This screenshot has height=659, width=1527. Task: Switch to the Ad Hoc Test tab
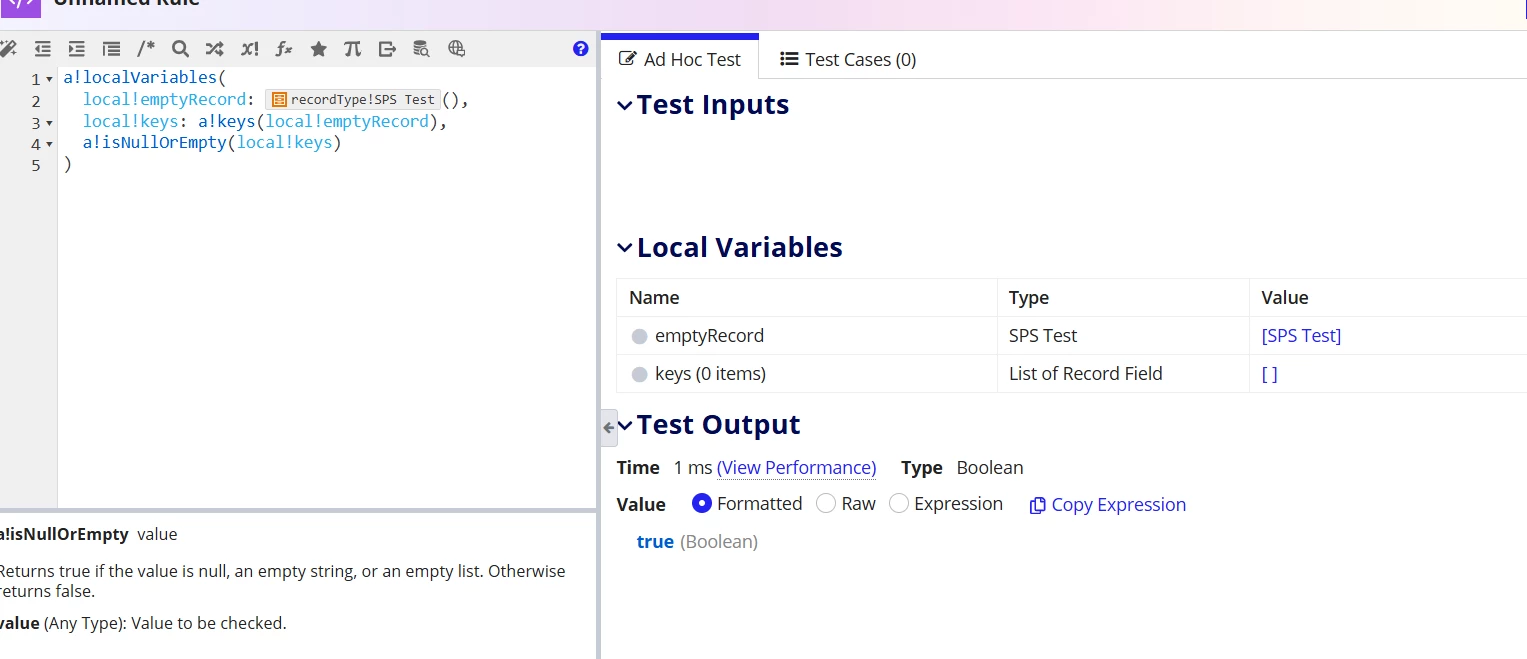(x=680, y=59)
